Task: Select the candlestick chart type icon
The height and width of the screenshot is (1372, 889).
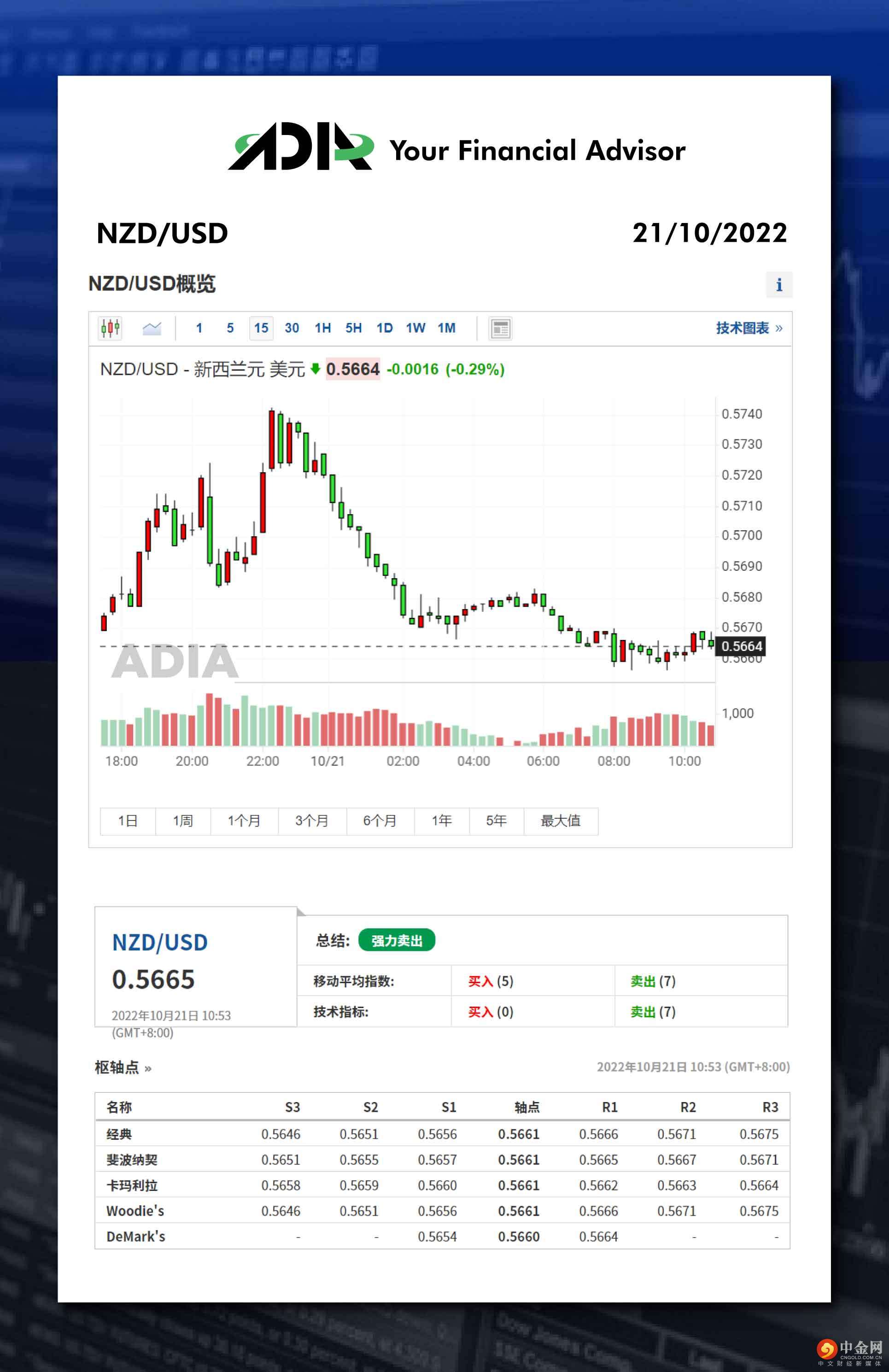Action: click(110, 328)
